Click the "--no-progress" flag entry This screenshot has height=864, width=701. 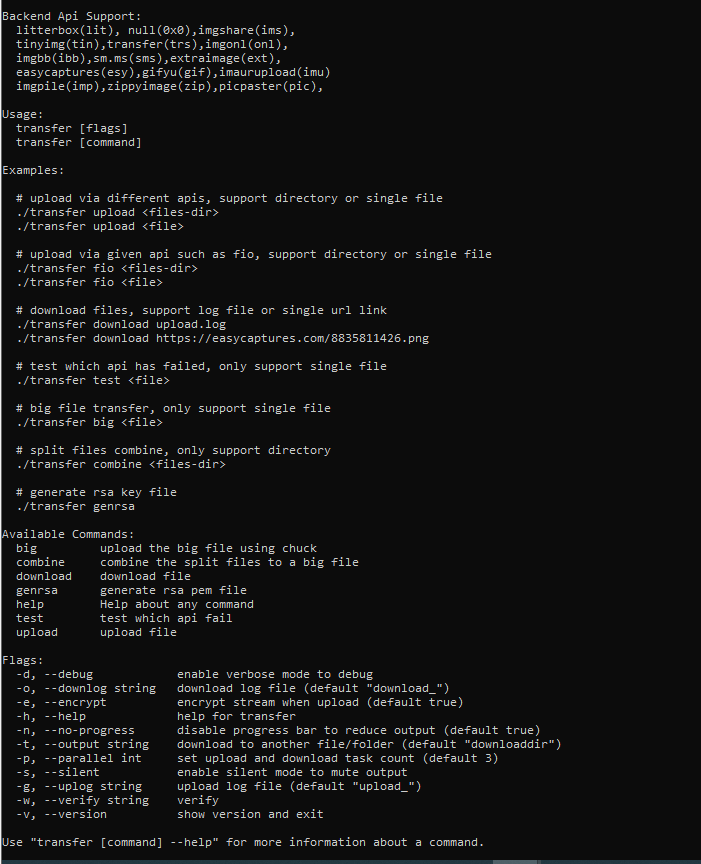(x=89, y=730)
